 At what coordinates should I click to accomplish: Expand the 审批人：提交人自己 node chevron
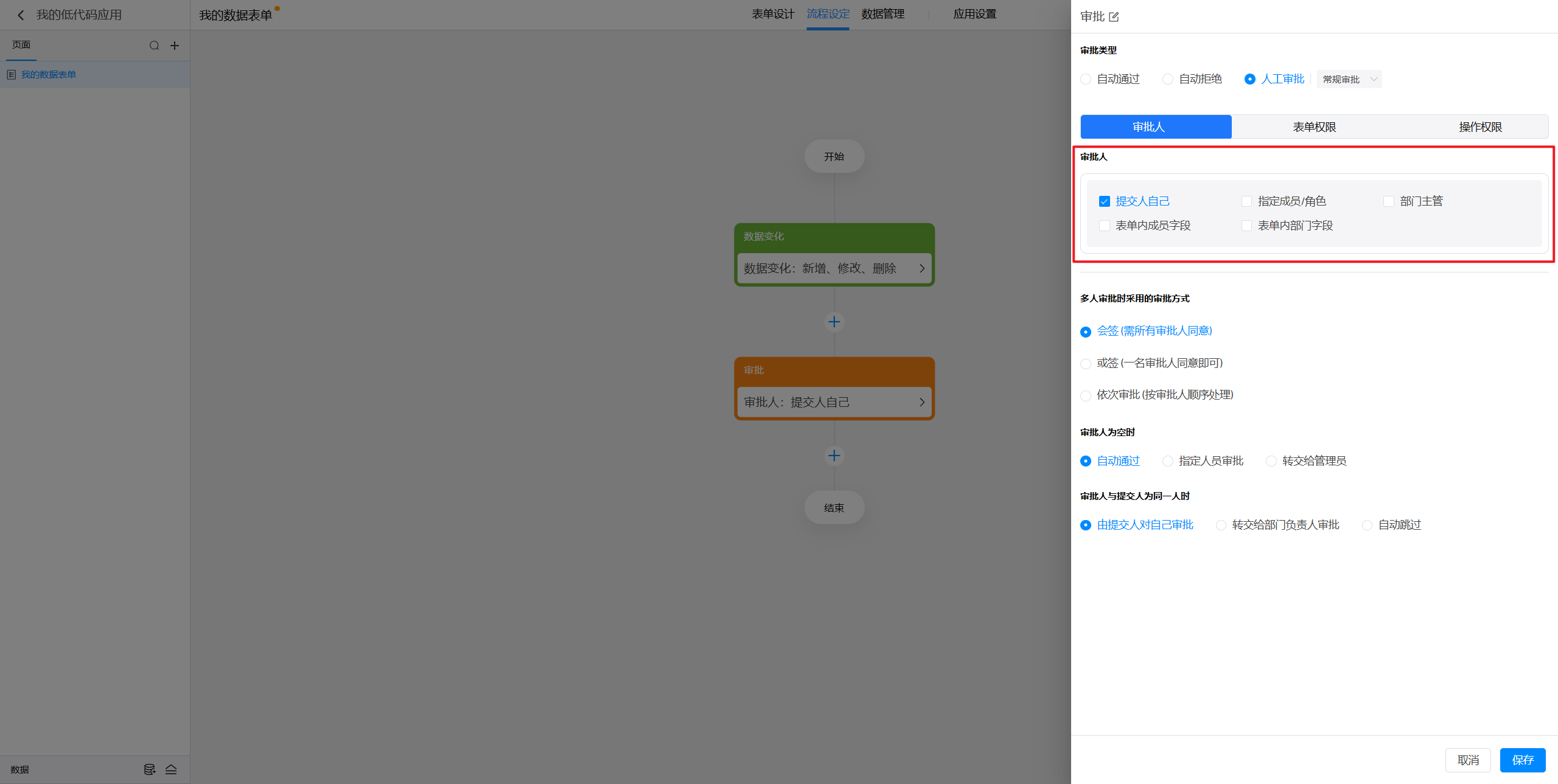[921, 402]
